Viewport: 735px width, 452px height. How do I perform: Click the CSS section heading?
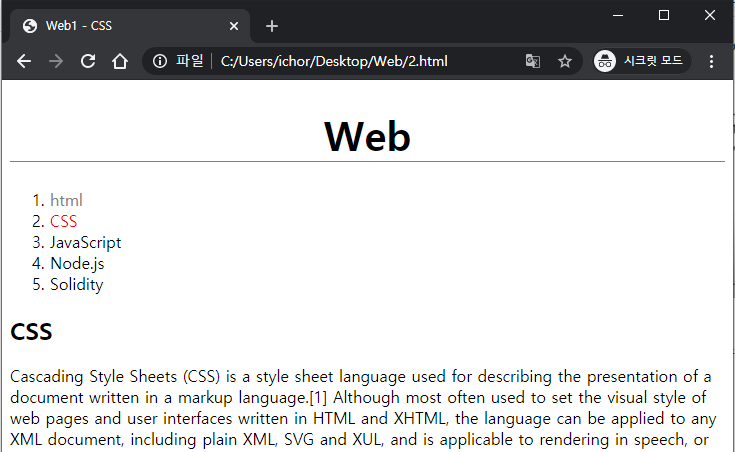point(31,331)
